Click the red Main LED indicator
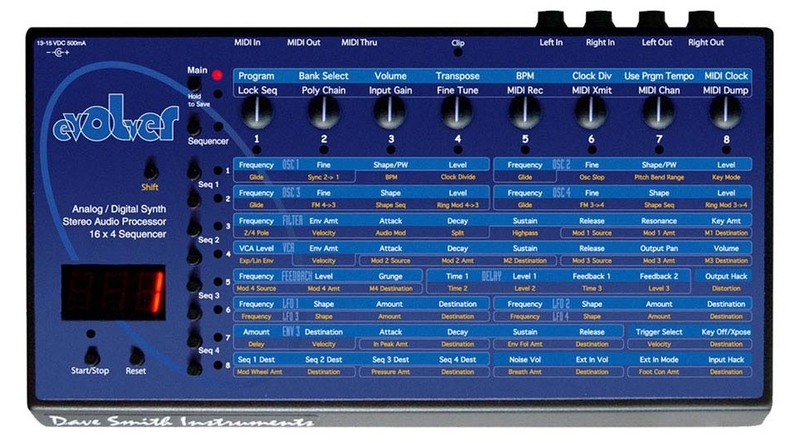Viewport: 800px width, 443px height. click(218, 76)
